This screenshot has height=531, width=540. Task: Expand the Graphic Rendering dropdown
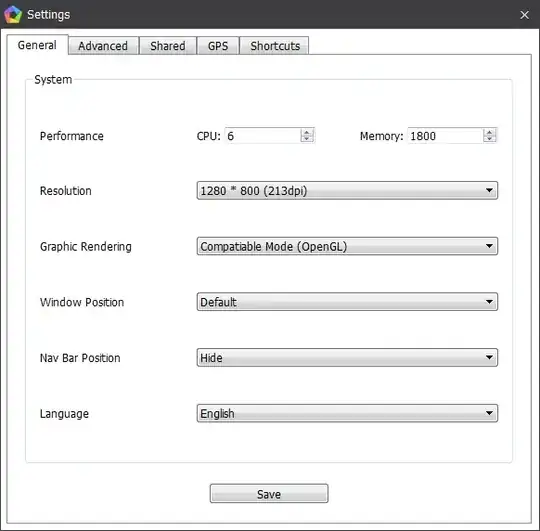click(x=347, y=246)
